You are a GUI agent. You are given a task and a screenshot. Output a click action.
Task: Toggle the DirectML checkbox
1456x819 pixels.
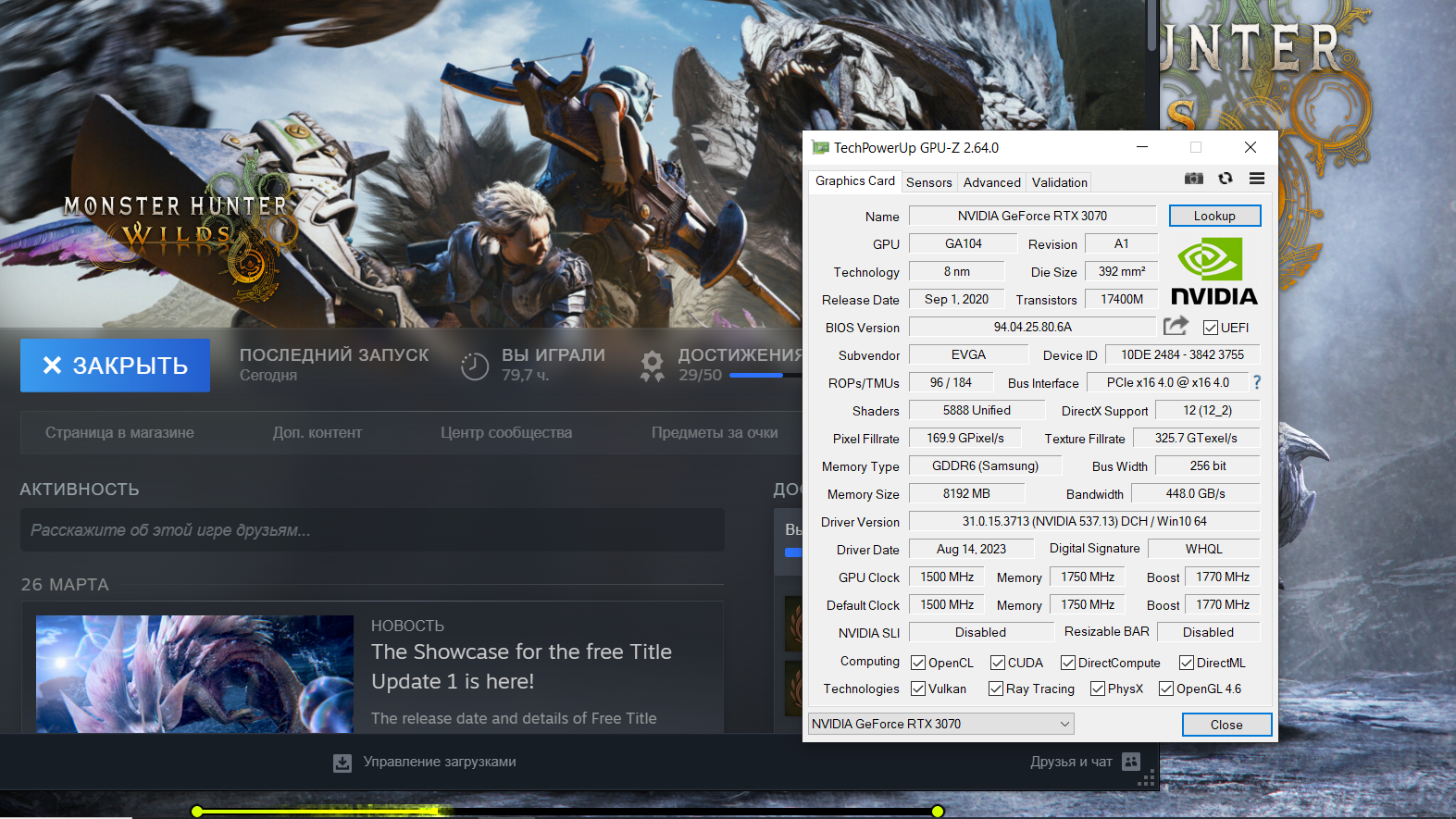click(1186, 663)
